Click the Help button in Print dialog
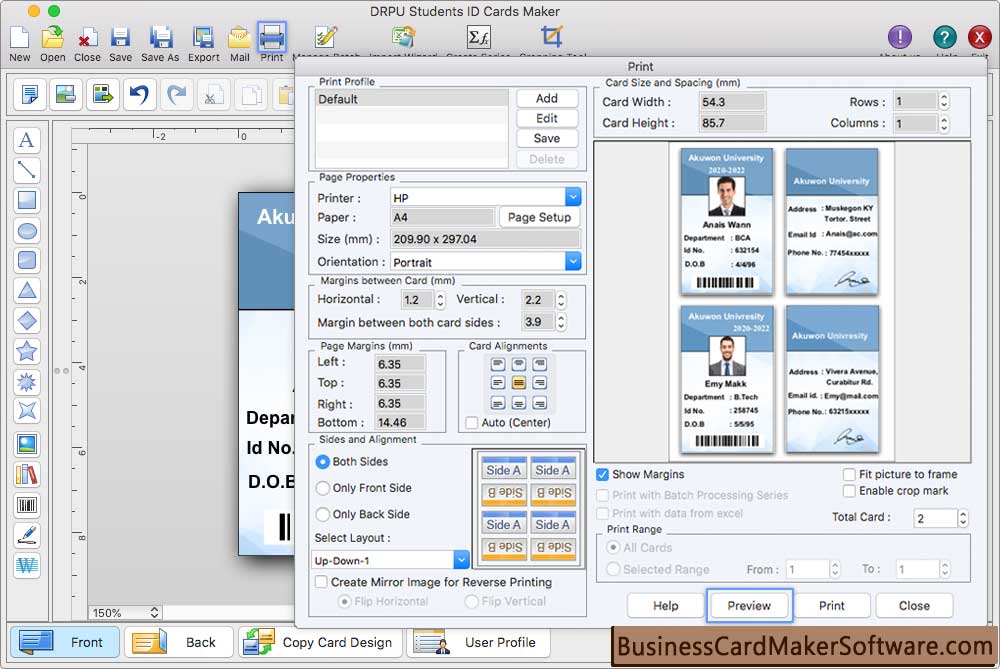Viewport: 1000px width, 669px height. tap(665, 606)
